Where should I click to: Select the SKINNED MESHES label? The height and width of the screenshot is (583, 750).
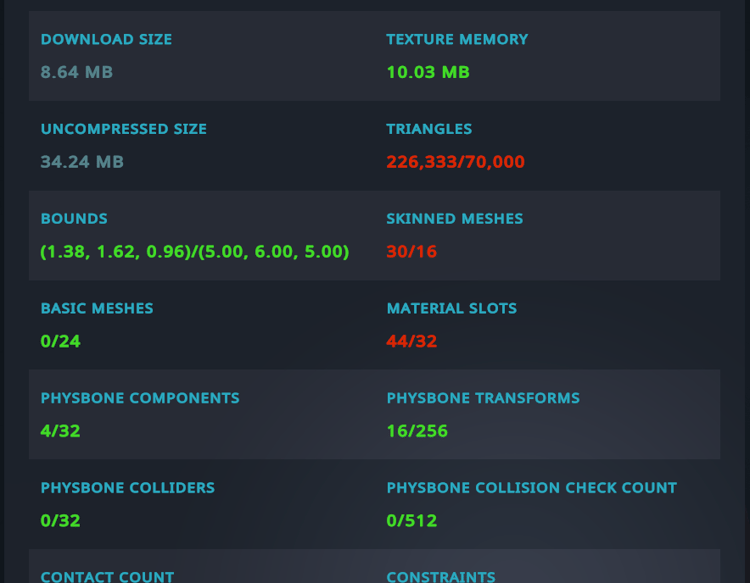(x=454, y=219)
